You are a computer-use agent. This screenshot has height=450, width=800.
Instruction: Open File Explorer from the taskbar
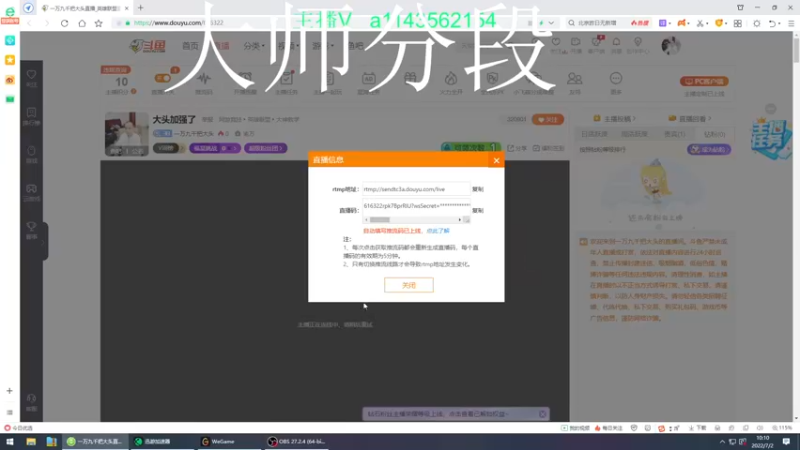(x=31, y=442)
